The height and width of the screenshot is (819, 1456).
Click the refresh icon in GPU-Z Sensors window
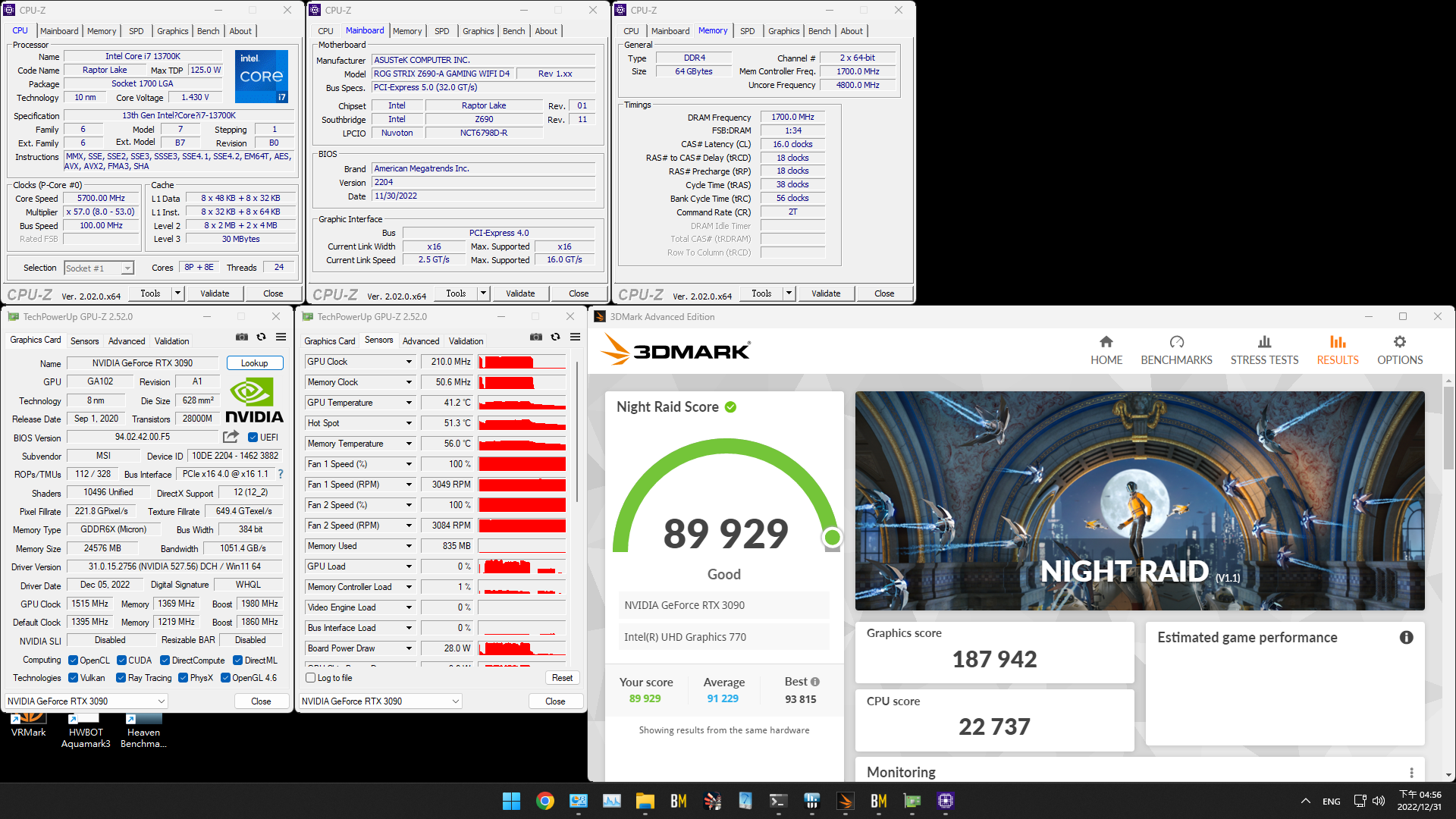555,337
